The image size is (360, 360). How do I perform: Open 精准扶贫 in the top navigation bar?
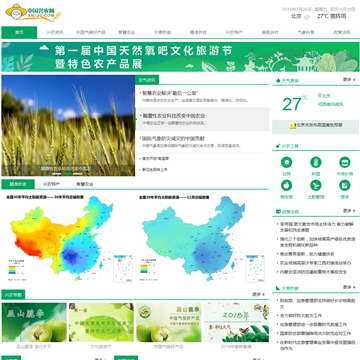(198, 32)
